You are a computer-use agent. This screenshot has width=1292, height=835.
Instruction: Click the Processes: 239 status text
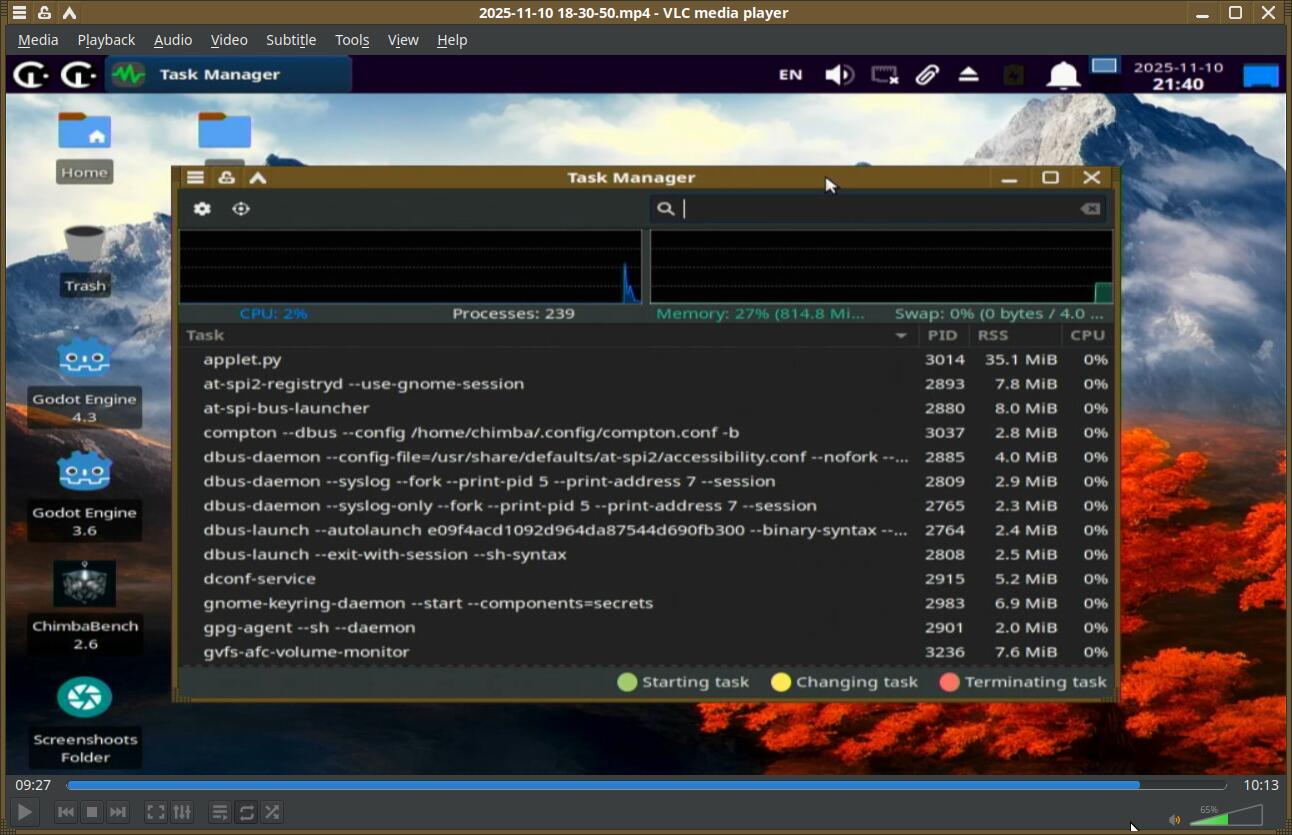click(x=513, y=313)
